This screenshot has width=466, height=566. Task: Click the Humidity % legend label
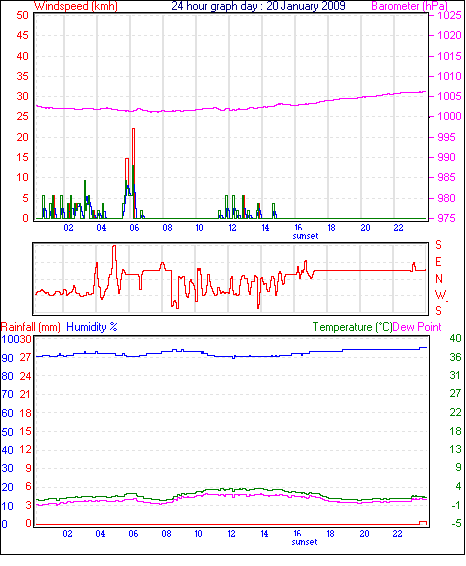[x=92, y=327]
